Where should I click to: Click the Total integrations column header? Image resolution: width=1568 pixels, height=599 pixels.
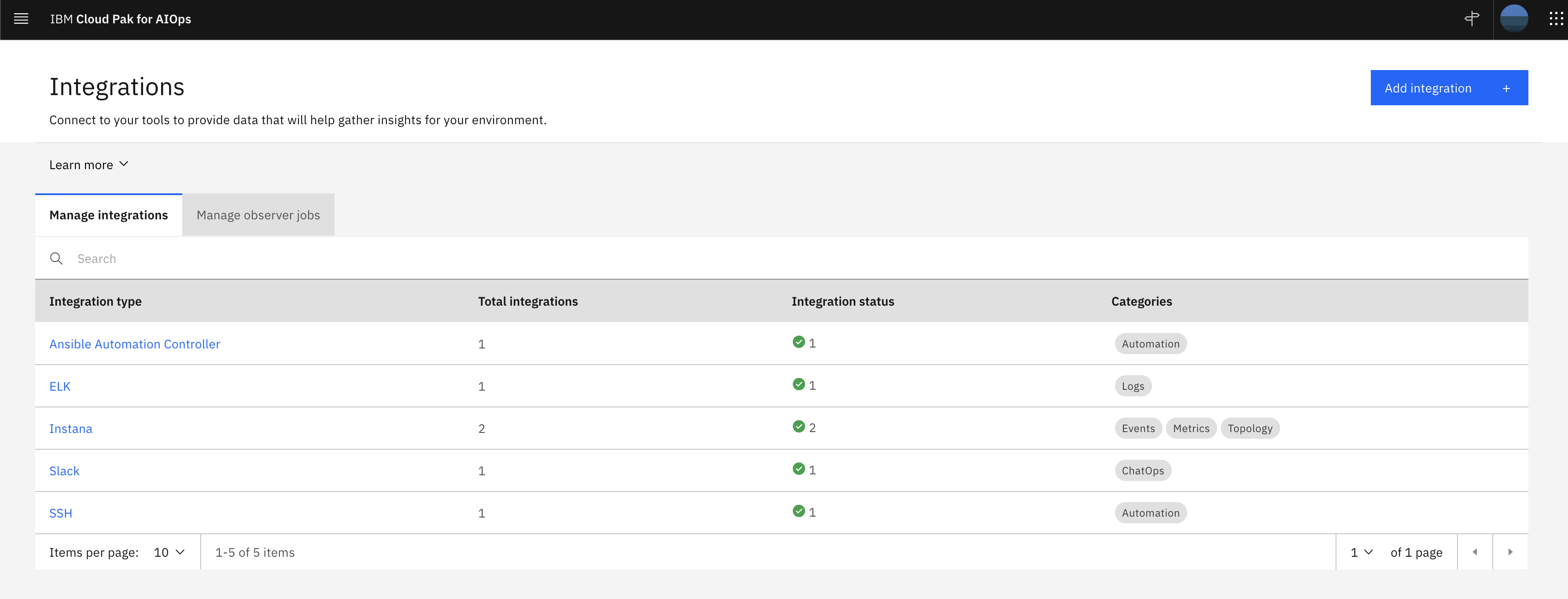[528, 301]
